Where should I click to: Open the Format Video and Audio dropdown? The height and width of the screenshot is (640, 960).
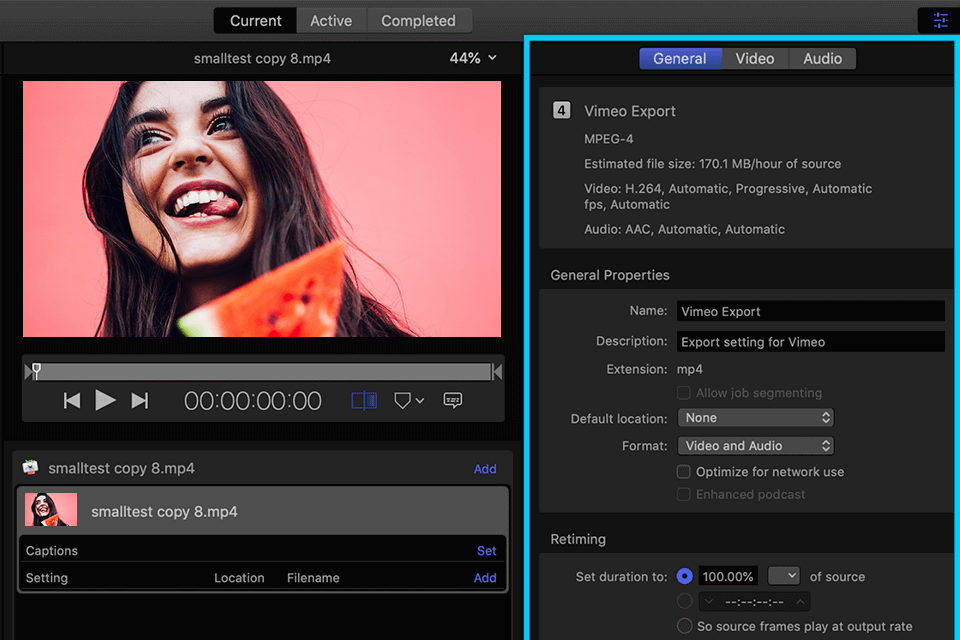(755, 446)
